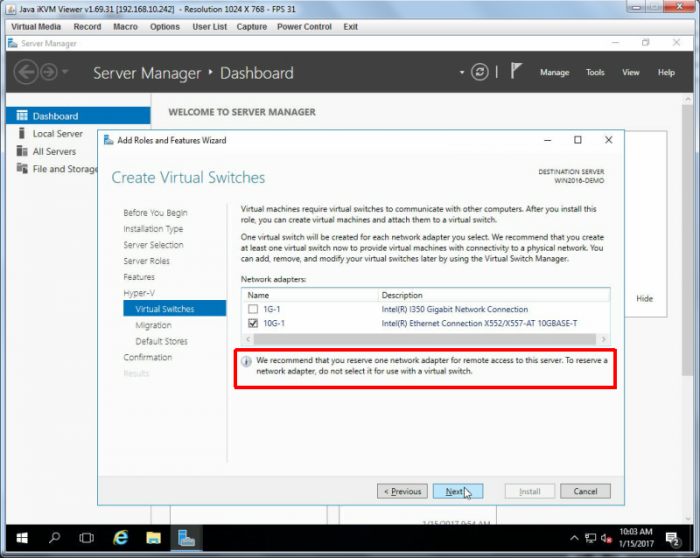Click the Local Server icon
The image size is (700, 558).
coord(21,133)
